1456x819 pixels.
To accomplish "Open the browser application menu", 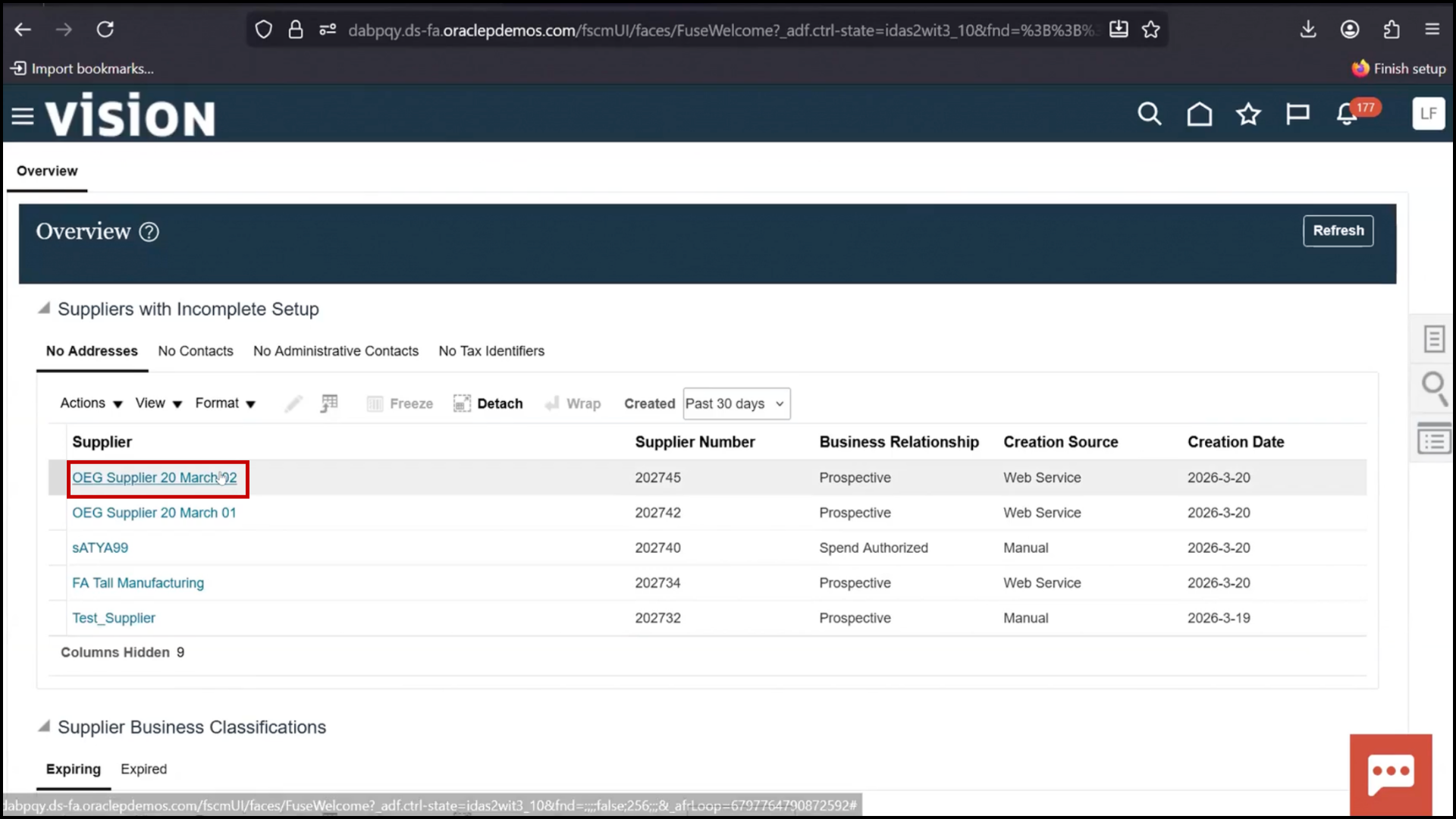I will [1432, 30].
